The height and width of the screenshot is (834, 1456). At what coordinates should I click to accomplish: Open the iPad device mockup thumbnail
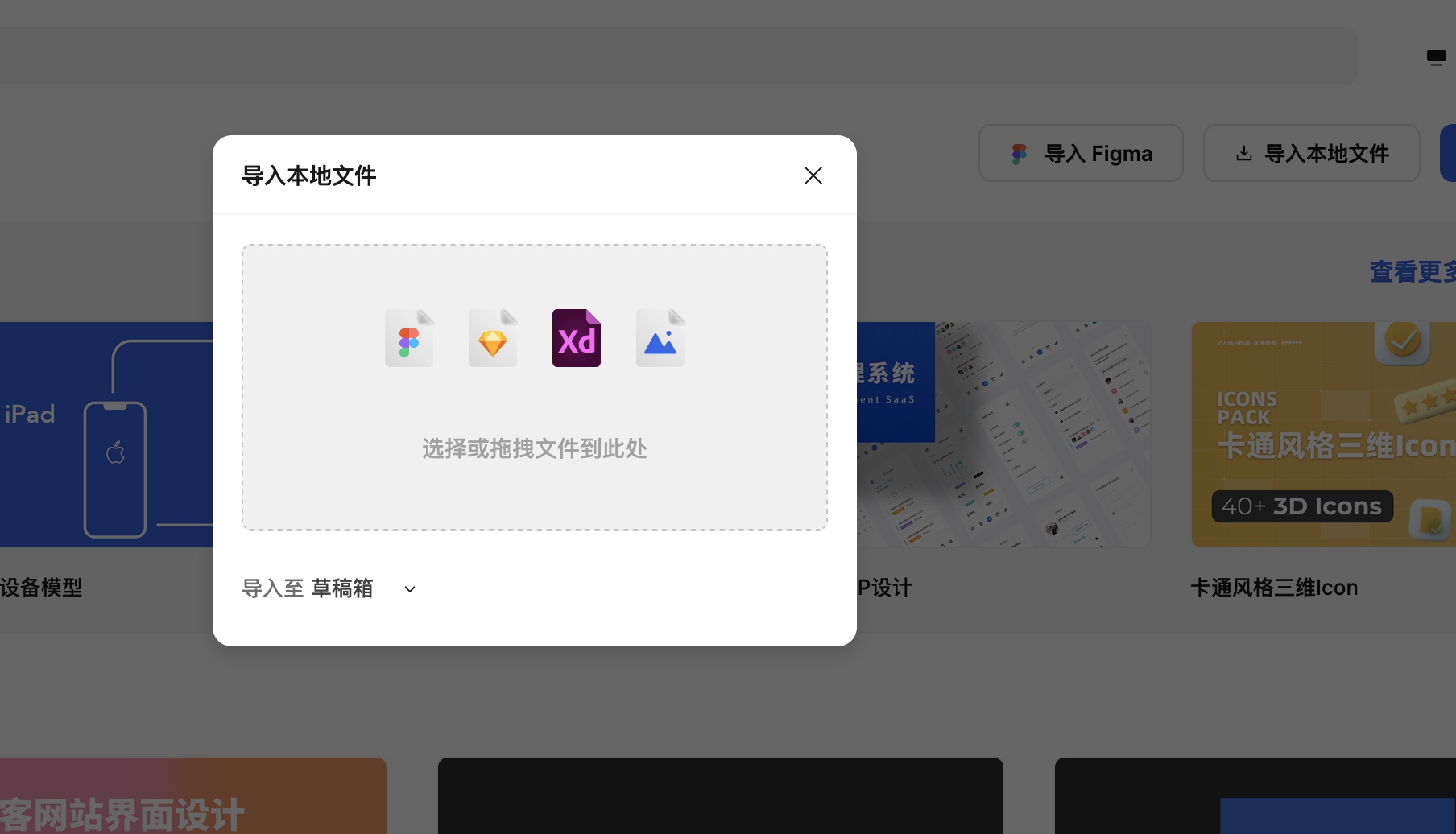(x=106, y=435)
